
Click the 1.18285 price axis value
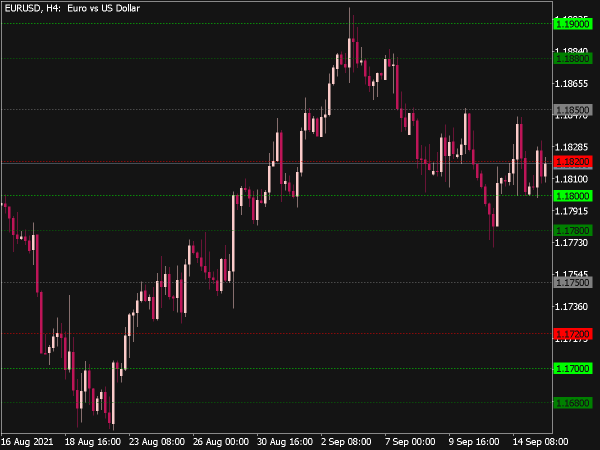571,147
